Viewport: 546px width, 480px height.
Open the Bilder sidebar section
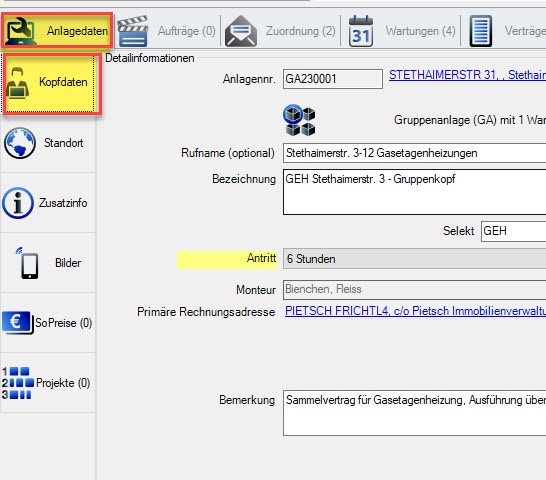coord(48,263)
